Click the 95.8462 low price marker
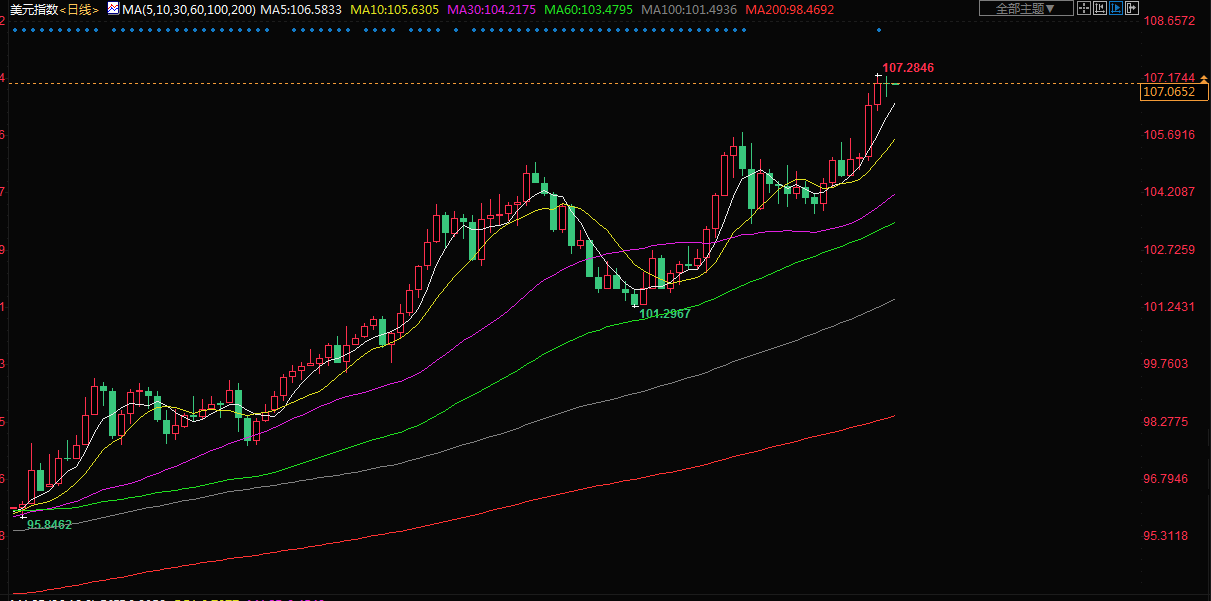The width and height of the screenshot is (1211, 601). 49,524
